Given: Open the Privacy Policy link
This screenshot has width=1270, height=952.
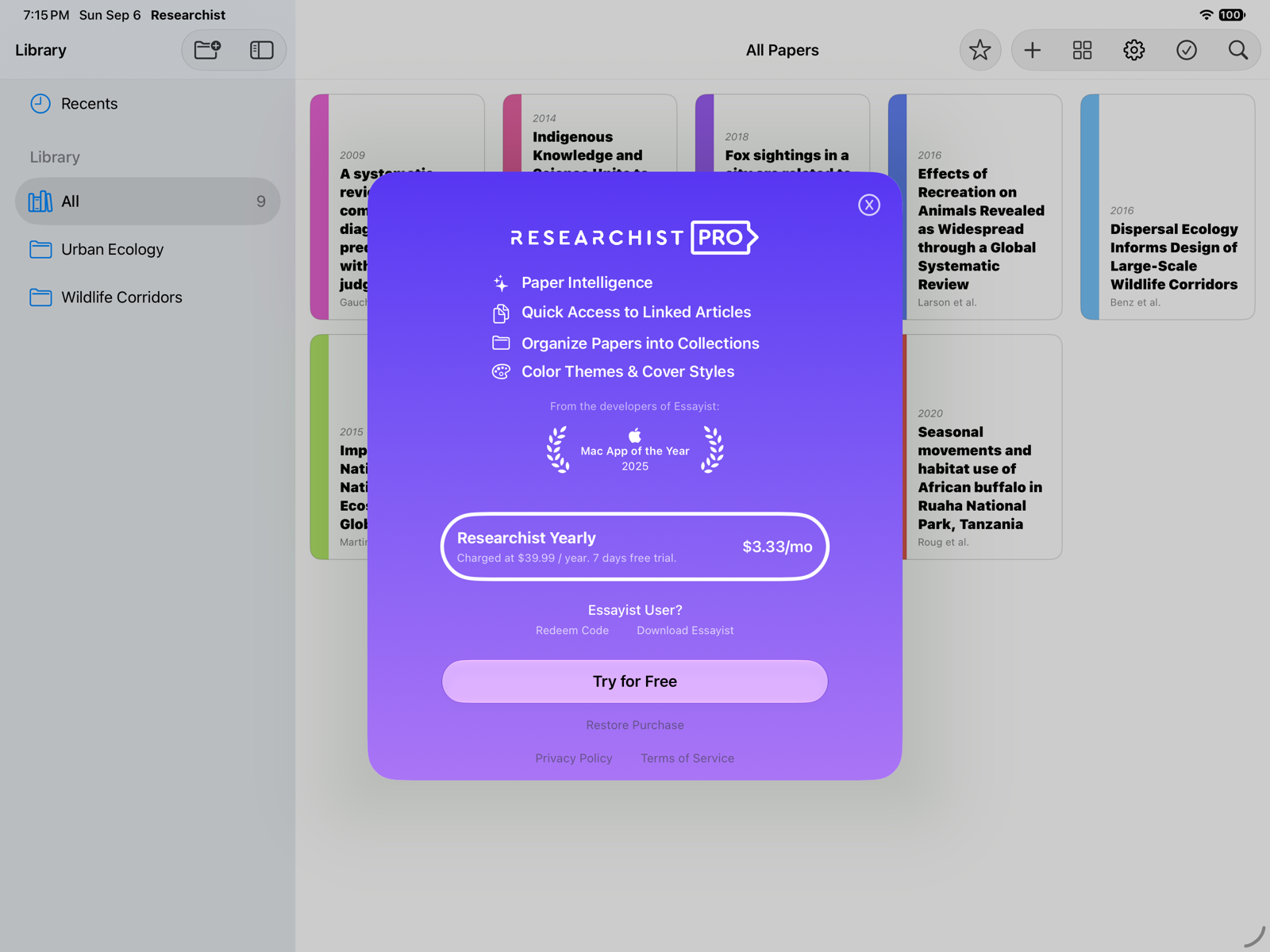Looking at the screenshot, I should point(574,758).
